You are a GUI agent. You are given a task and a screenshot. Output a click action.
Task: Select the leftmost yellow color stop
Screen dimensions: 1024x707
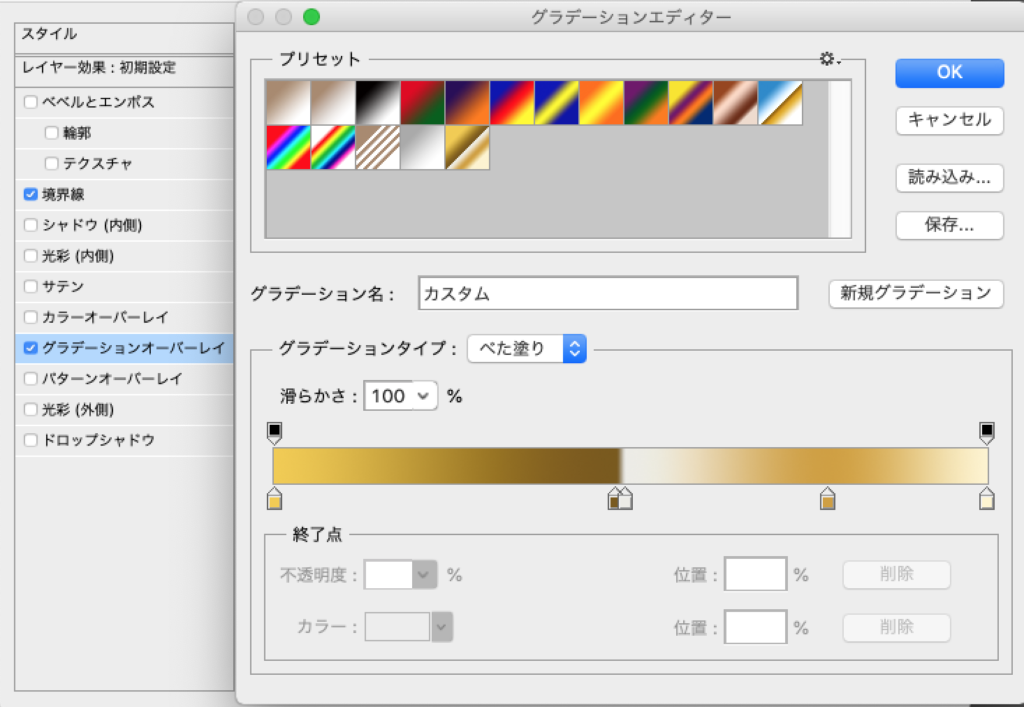[x=275, y=499]
